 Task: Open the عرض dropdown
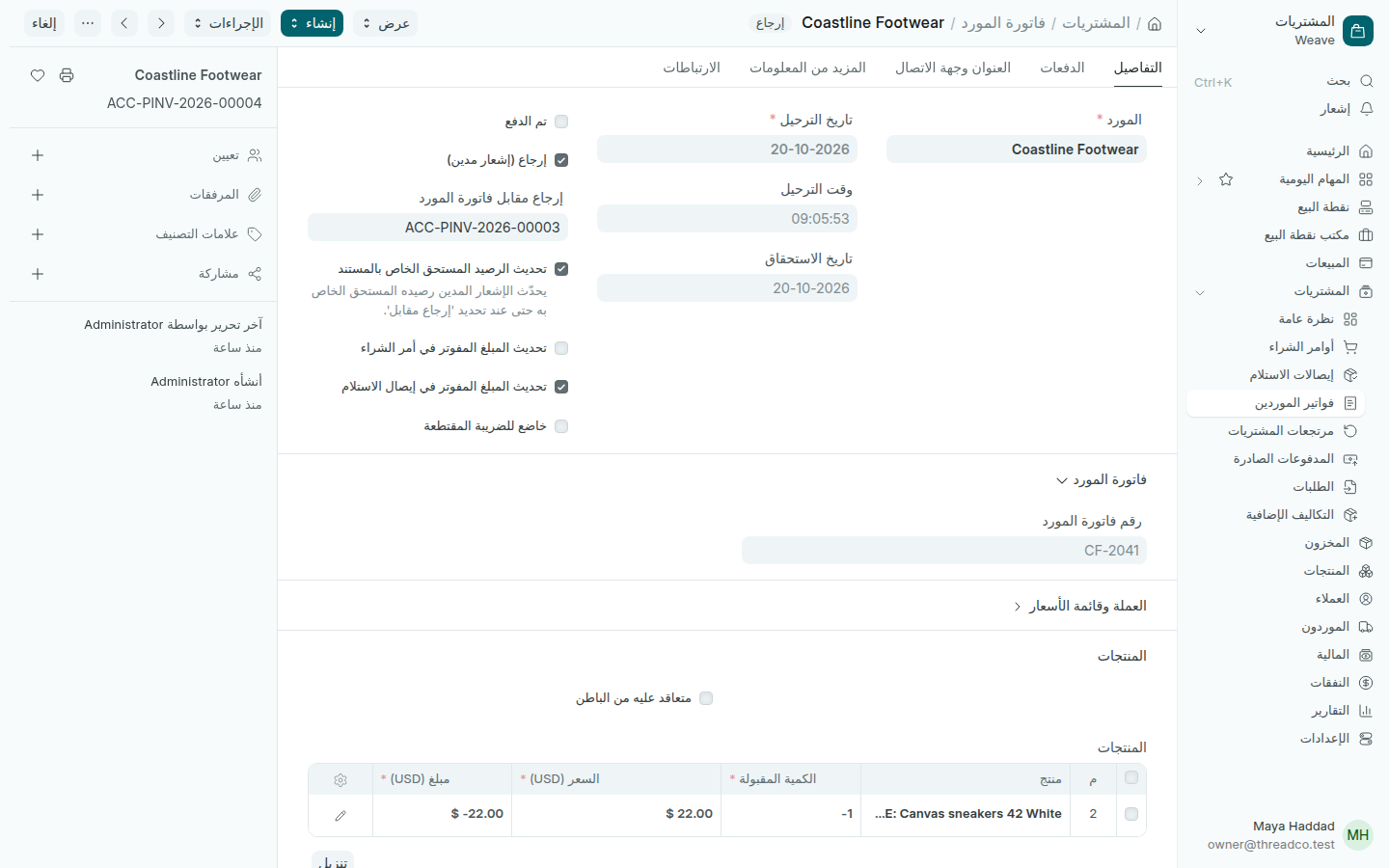coord(385,23)
